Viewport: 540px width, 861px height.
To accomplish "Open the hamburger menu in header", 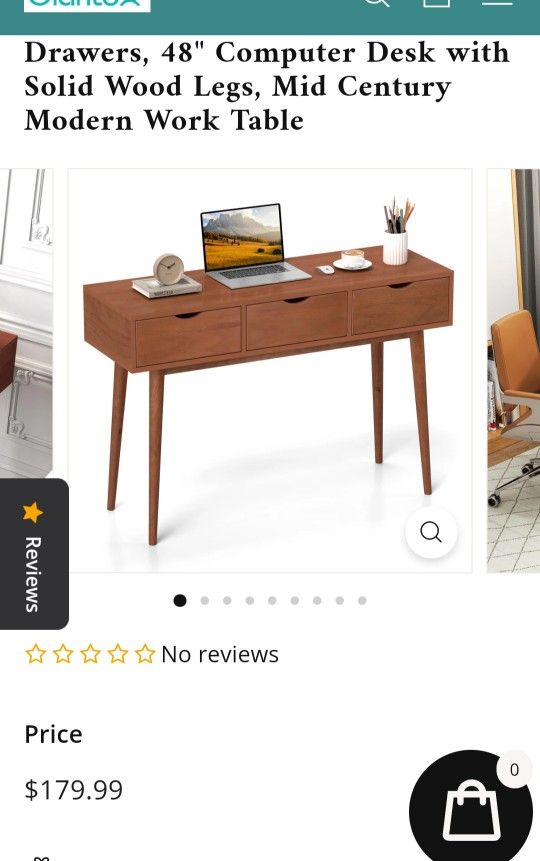I will (x=497, y=2).
